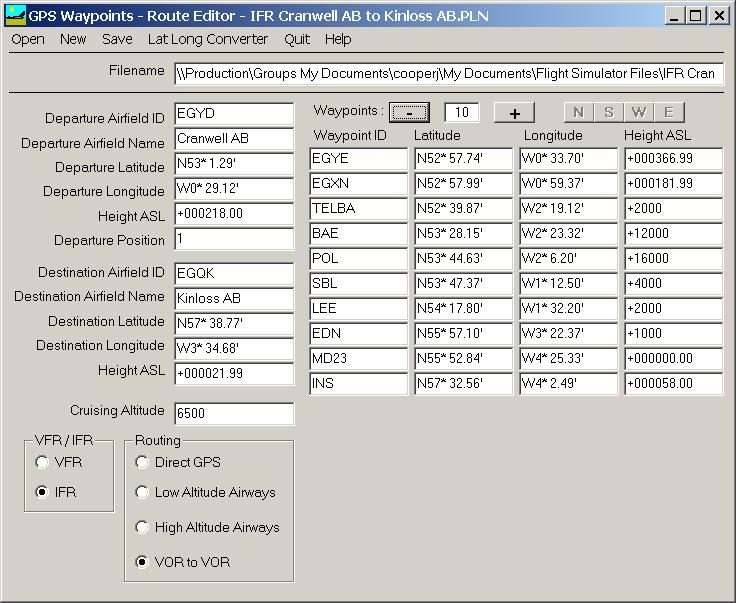The height and width of the screenshot is (603, 736).
Task: Select the IFR radio button
Action: coord(42,492)
